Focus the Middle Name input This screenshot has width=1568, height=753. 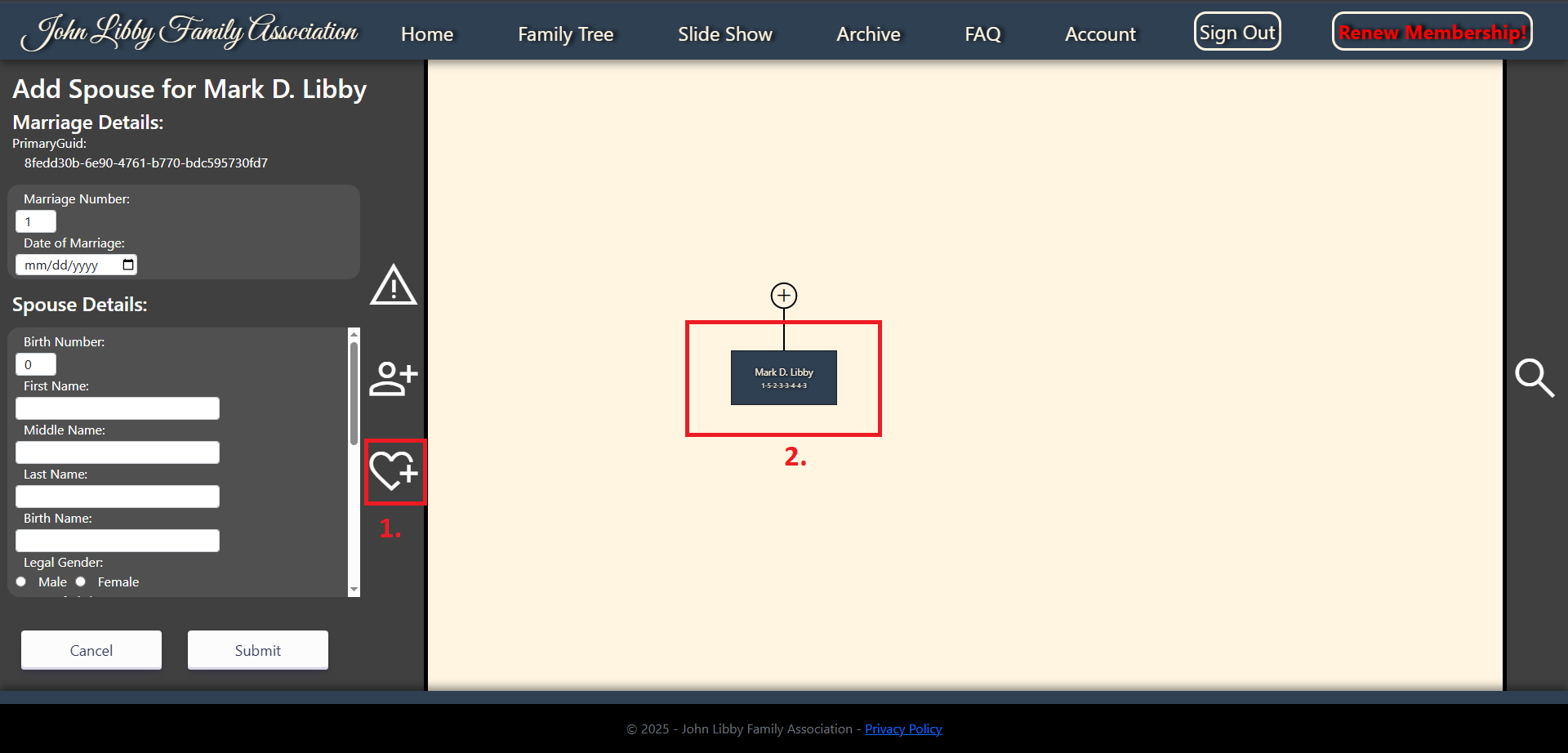[x=118, y=452]
